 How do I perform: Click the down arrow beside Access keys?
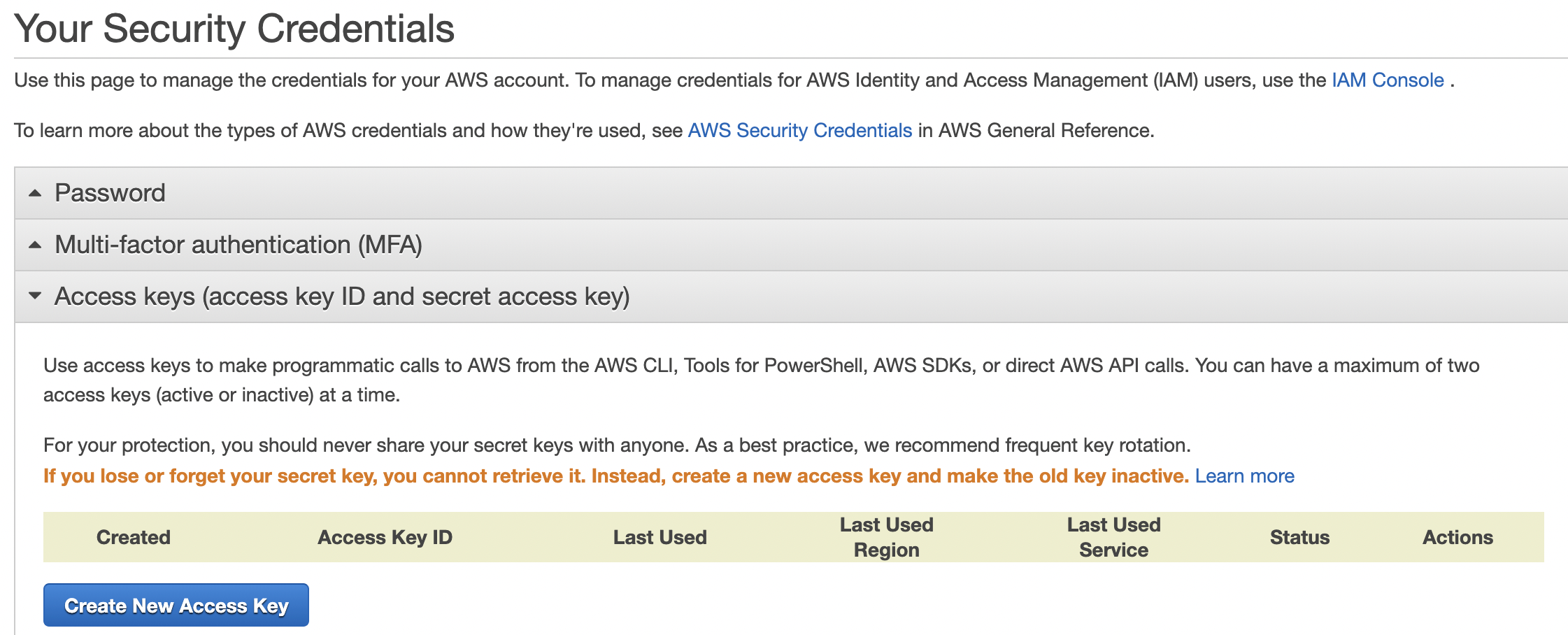[35, 297]
